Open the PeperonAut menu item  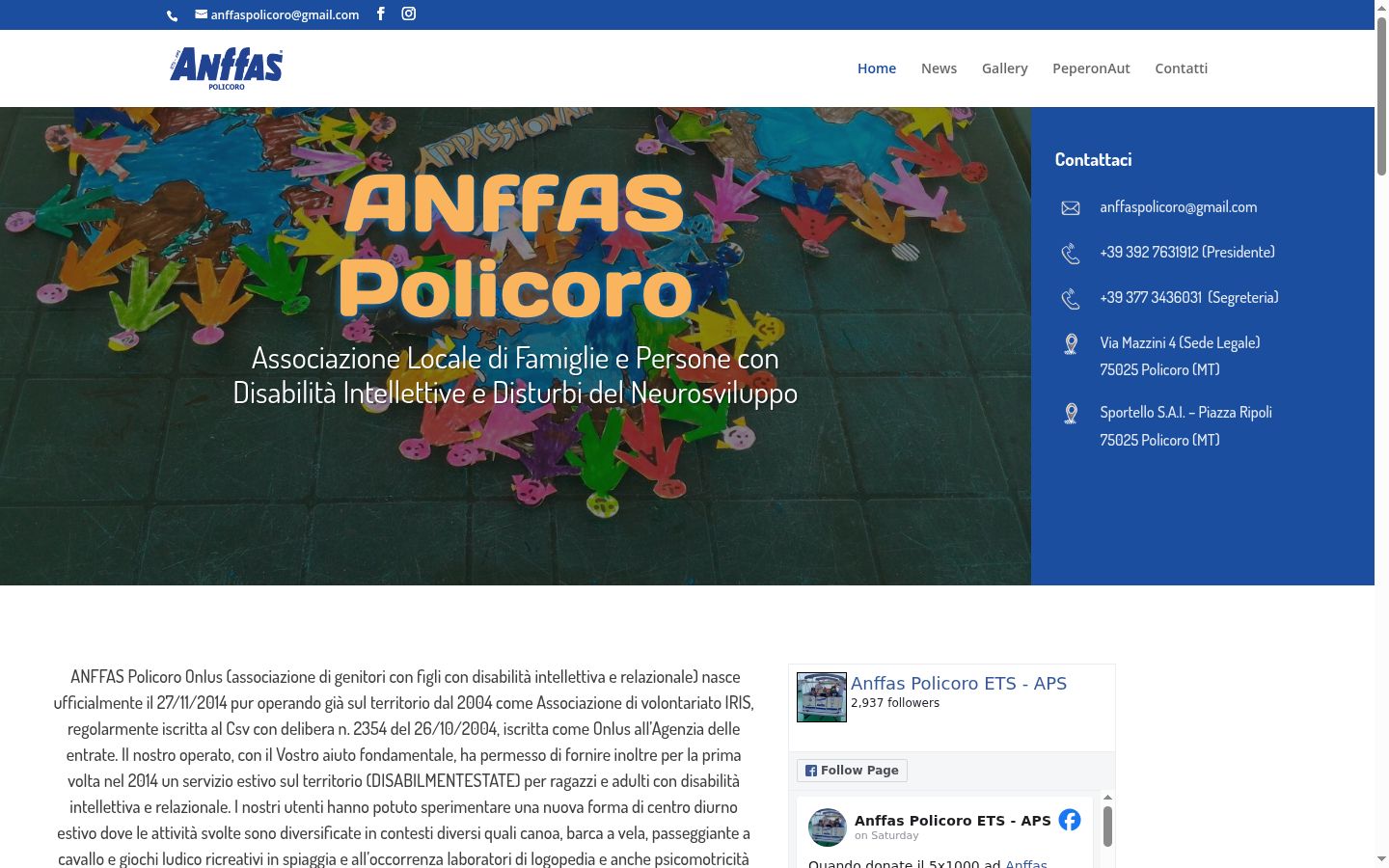[1091, 68]
